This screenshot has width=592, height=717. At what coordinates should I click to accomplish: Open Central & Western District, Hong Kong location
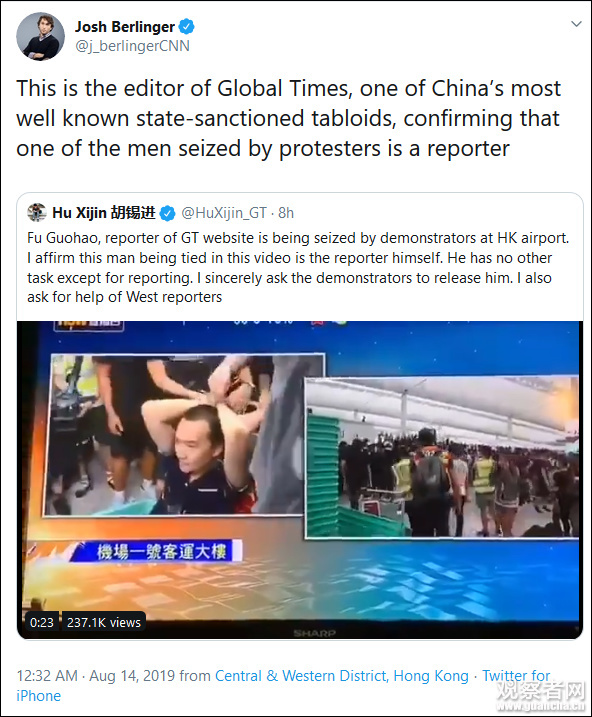coord(342,676)
